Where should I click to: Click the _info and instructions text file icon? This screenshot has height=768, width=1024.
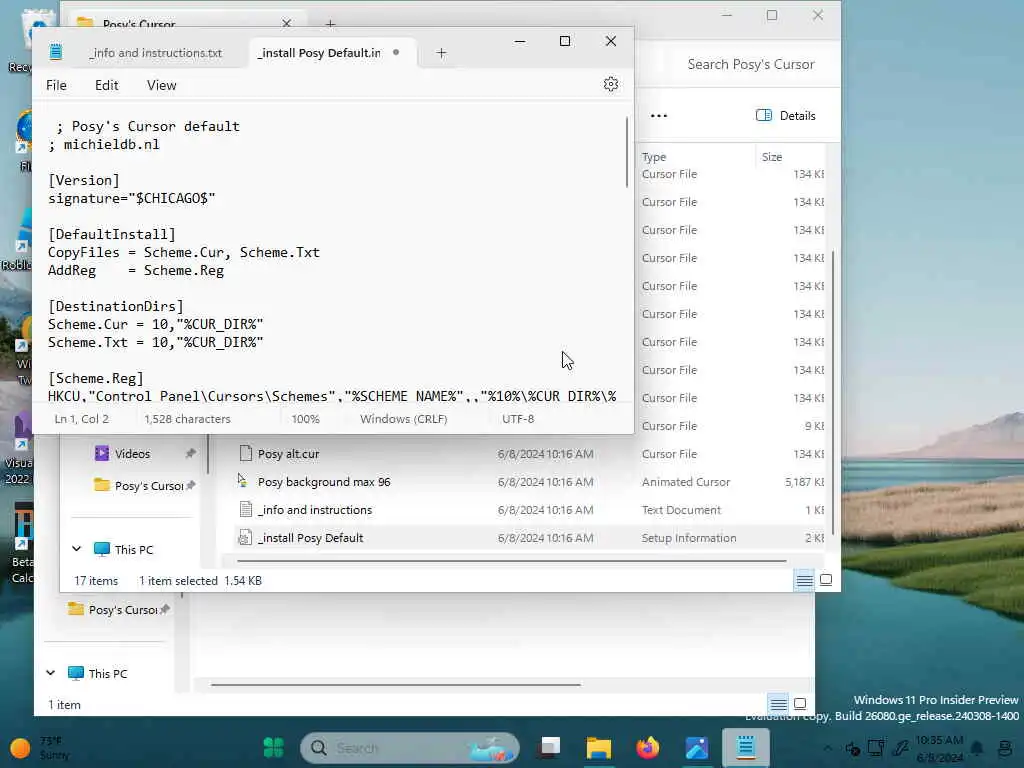click(x=246, y=509)
